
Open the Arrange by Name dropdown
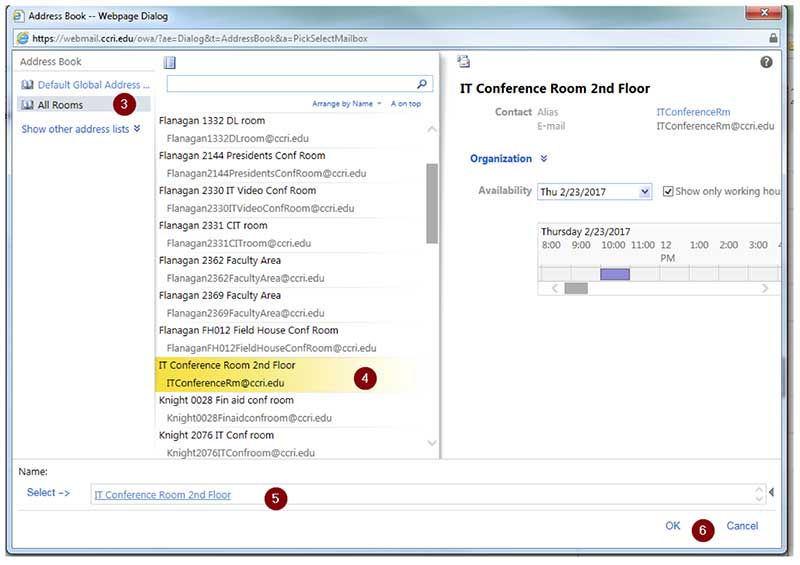pos(347,104)
